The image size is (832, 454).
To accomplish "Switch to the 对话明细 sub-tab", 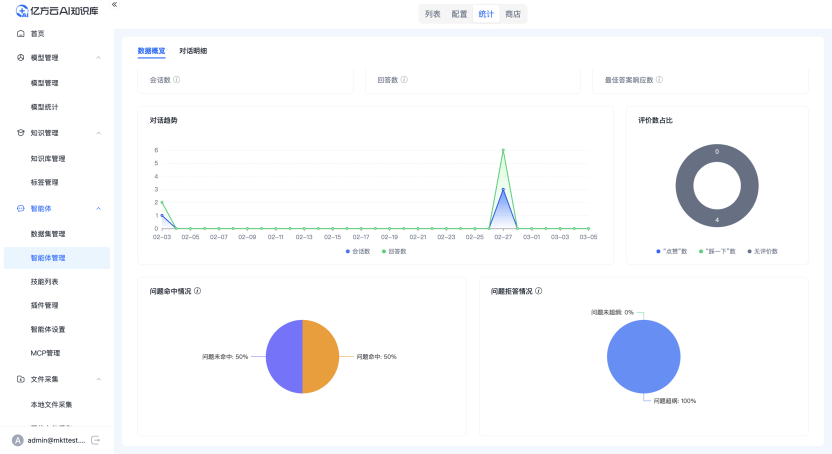I will (193, 51).
